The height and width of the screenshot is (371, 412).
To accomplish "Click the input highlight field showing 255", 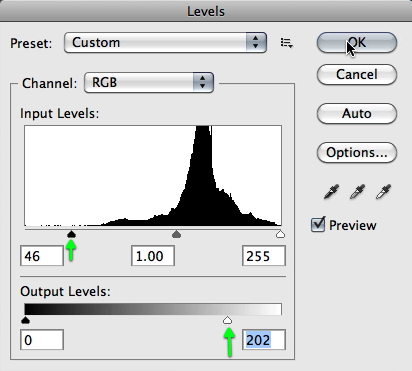I will (264, 256).
